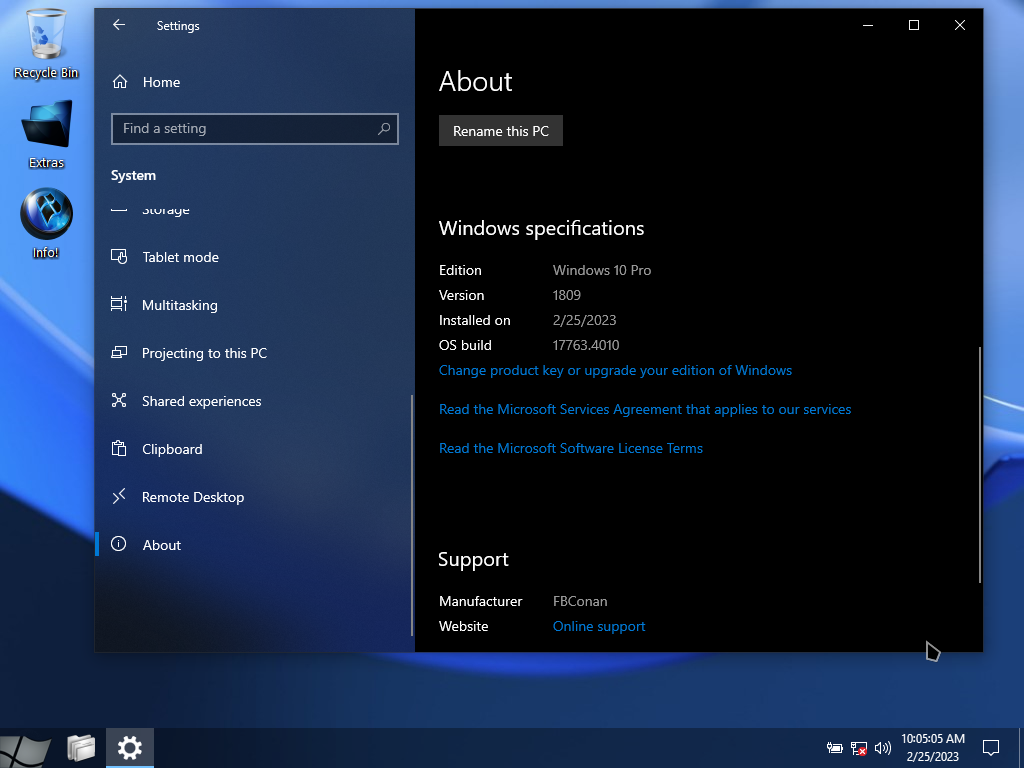Select the Extras folder on desktop

click(x=46, y=135)
